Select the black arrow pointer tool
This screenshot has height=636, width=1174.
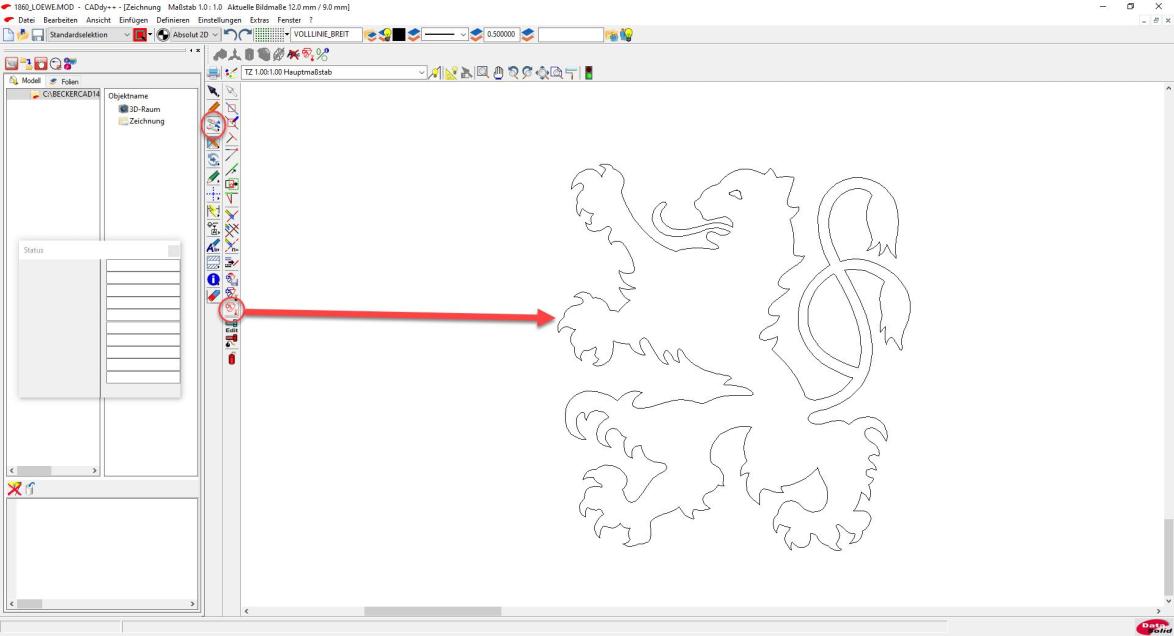pos(213,91)
